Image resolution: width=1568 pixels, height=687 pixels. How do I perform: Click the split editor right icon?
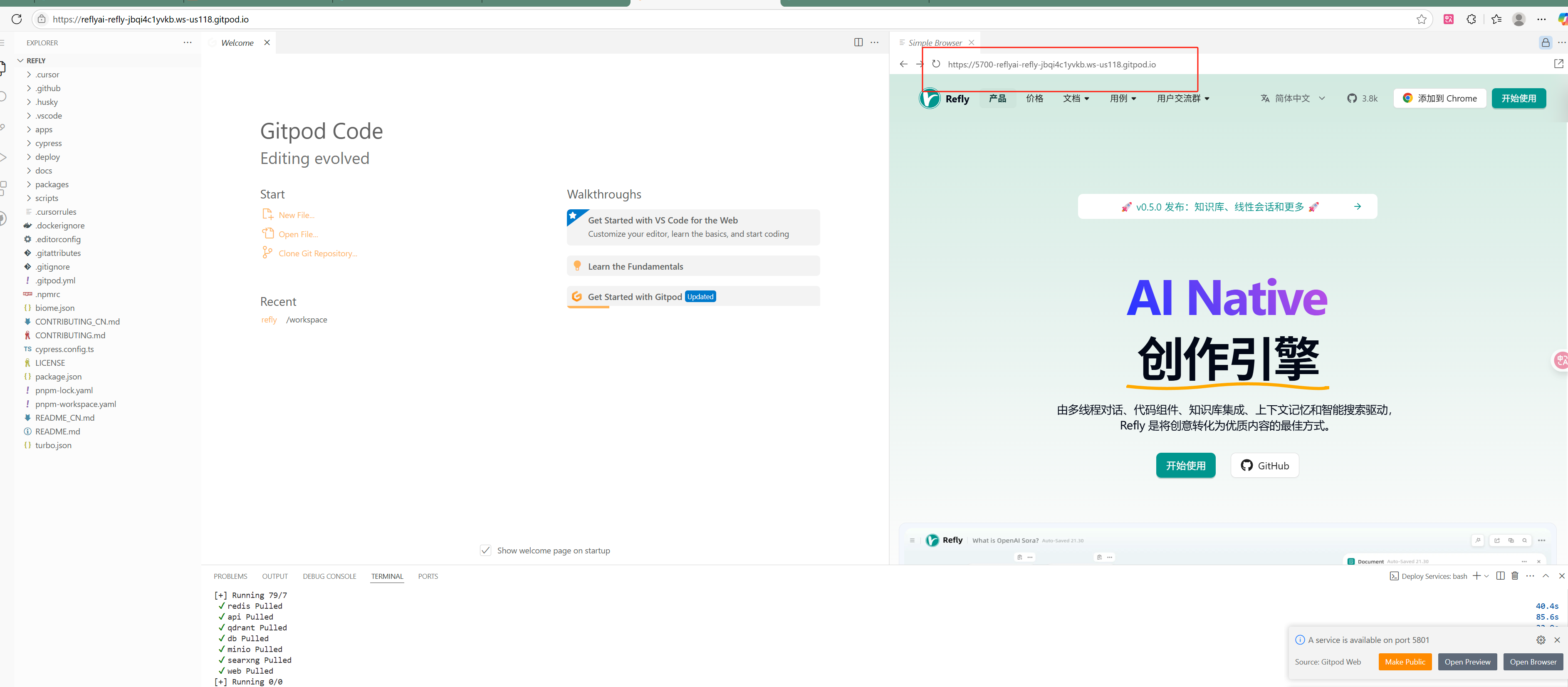click(858, 42)
